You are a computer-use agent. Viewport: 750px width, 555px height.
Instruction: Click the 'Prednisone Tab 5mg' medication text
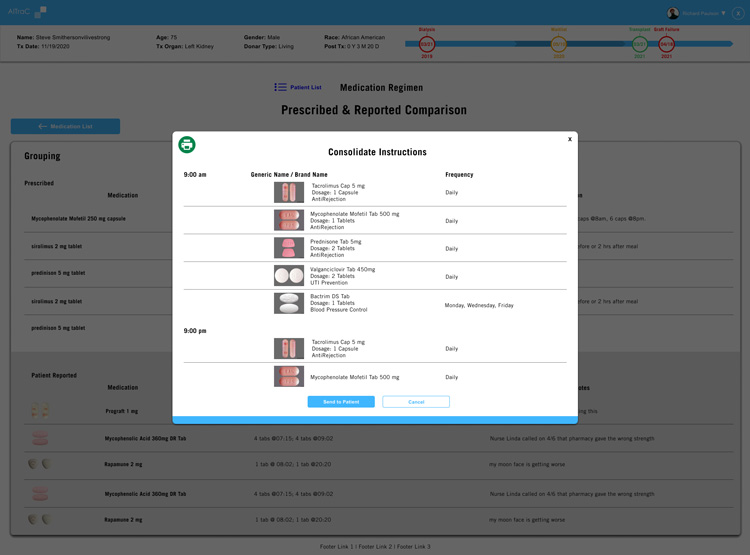click(x=336, y=242)
